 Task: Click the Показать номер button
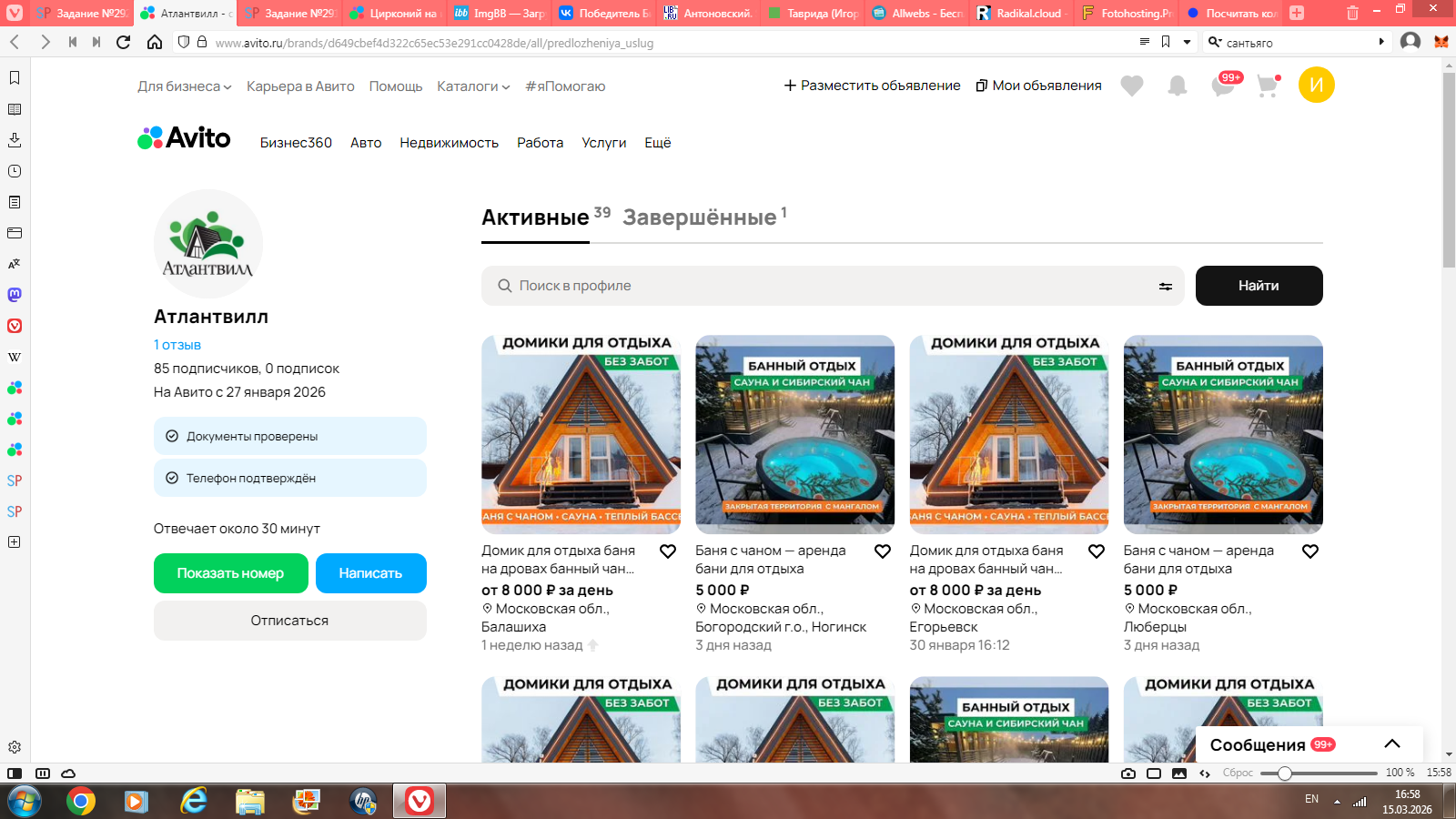click(230, 573)
